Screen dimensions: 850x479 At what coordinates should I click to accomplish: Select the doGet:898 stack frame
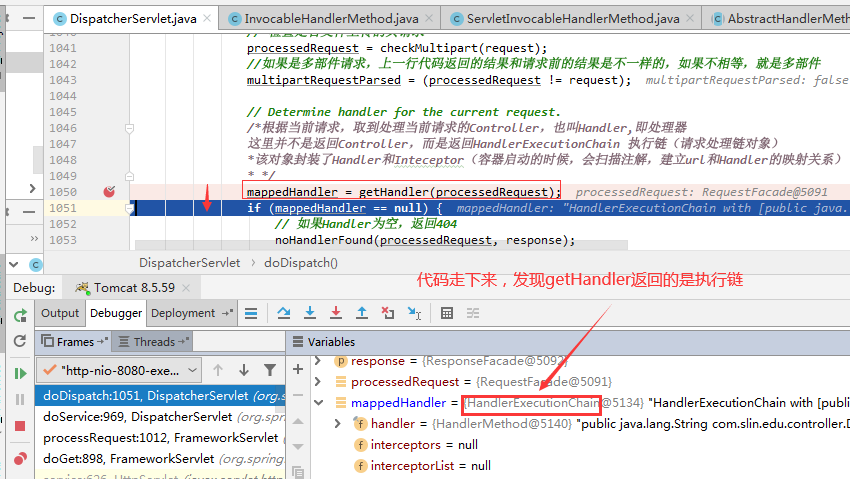click(160, 459)
